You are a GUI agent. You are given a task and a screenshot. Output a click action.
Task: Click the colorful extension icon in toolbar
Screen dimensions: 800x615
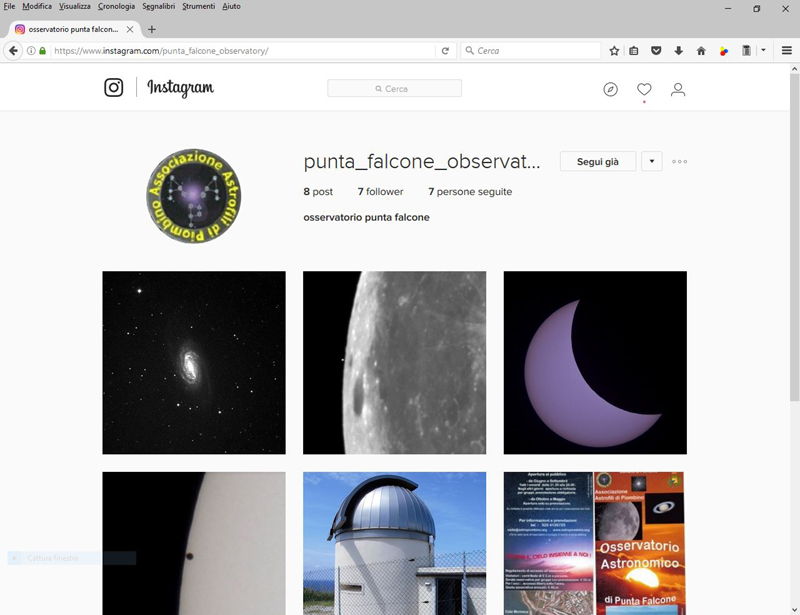pyautogui.click(x=723, y=51)
